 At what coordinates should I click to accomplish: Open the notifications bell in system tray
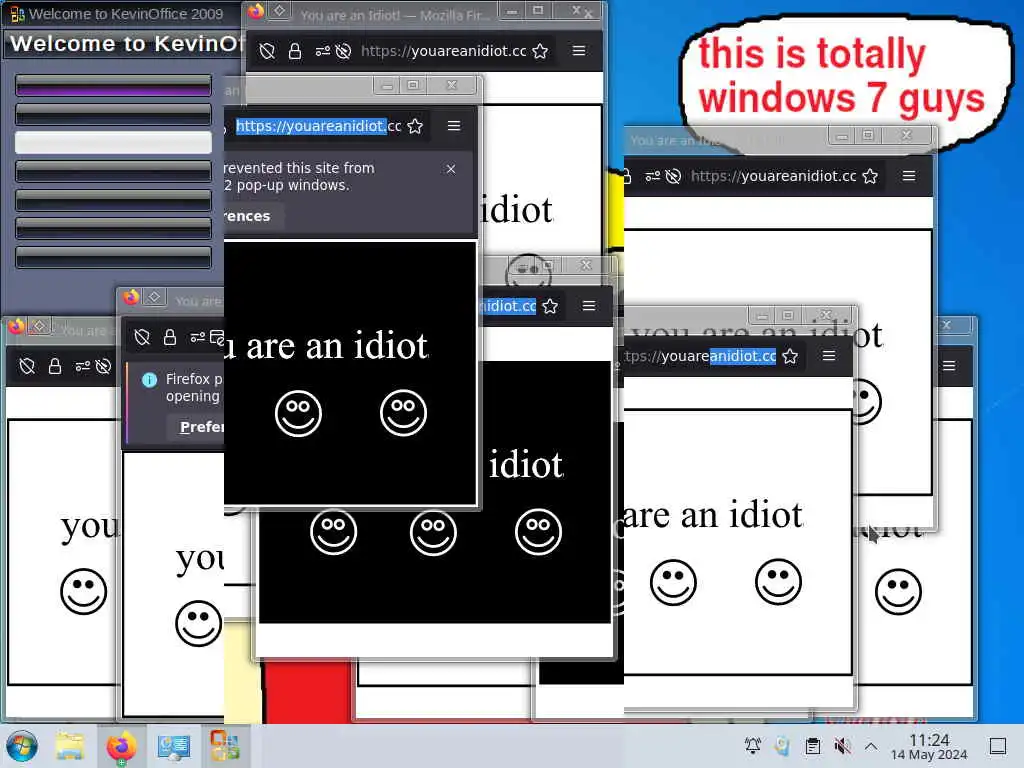coord(752,746)
